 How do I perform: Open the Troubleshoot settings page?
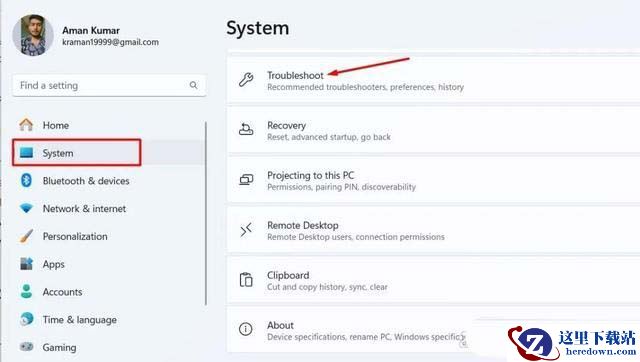pos(433,80)
